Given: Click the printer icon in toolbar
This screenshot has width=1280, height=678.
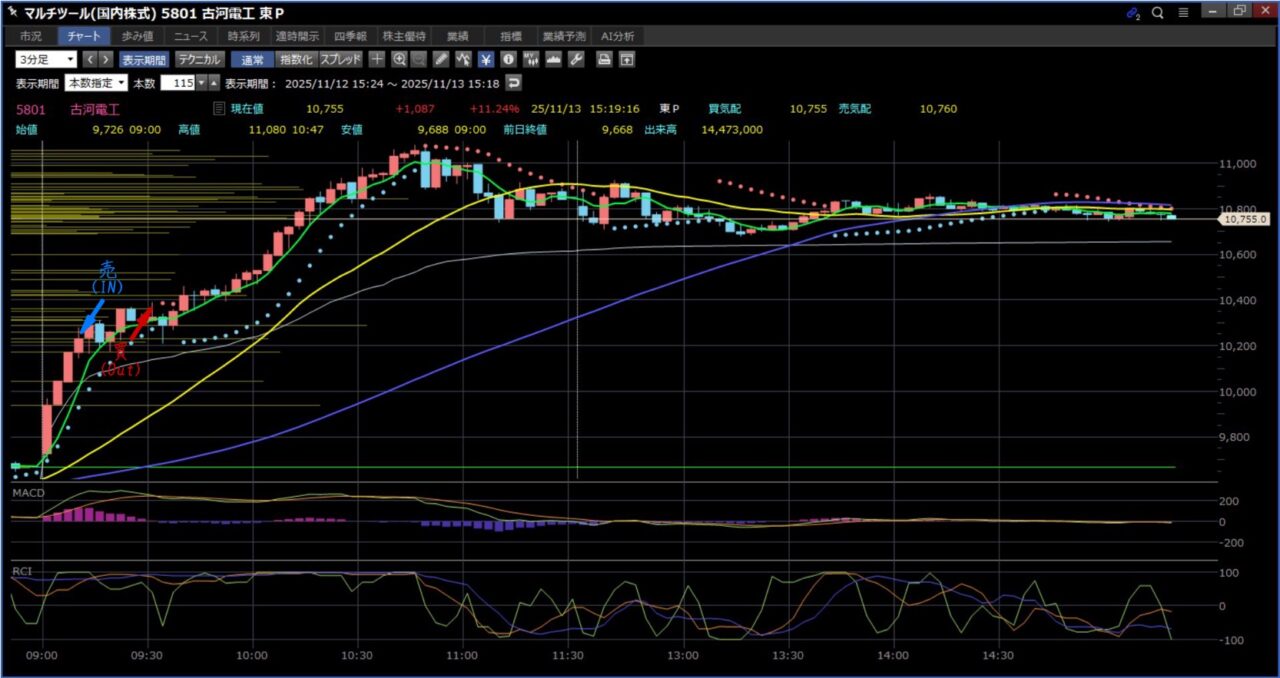Looking at the screenshot, I should click(x=604, y=59).
